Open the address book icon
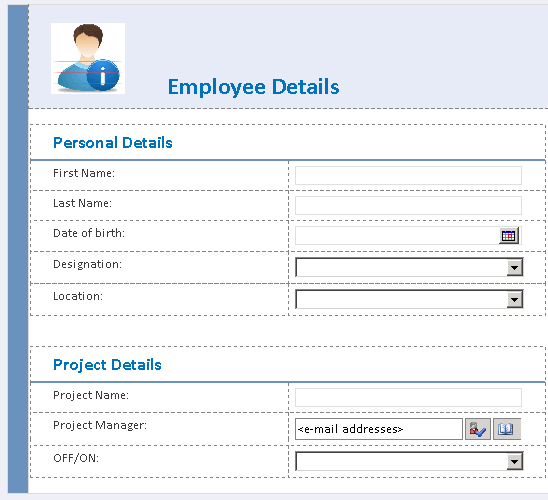The height and width of the screenshot is (500, 548). click(x=506, y=429)
